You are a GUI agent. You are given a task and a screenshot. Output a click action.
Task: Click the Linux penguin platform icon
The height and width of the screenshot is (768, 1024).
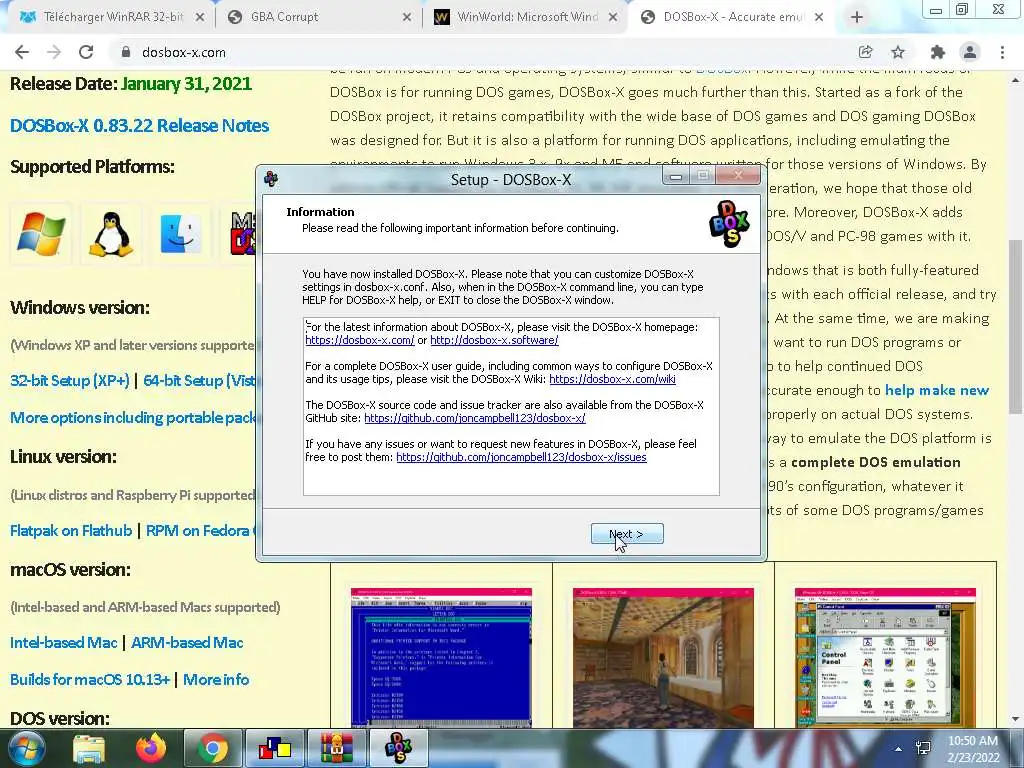tap(110, 233)
